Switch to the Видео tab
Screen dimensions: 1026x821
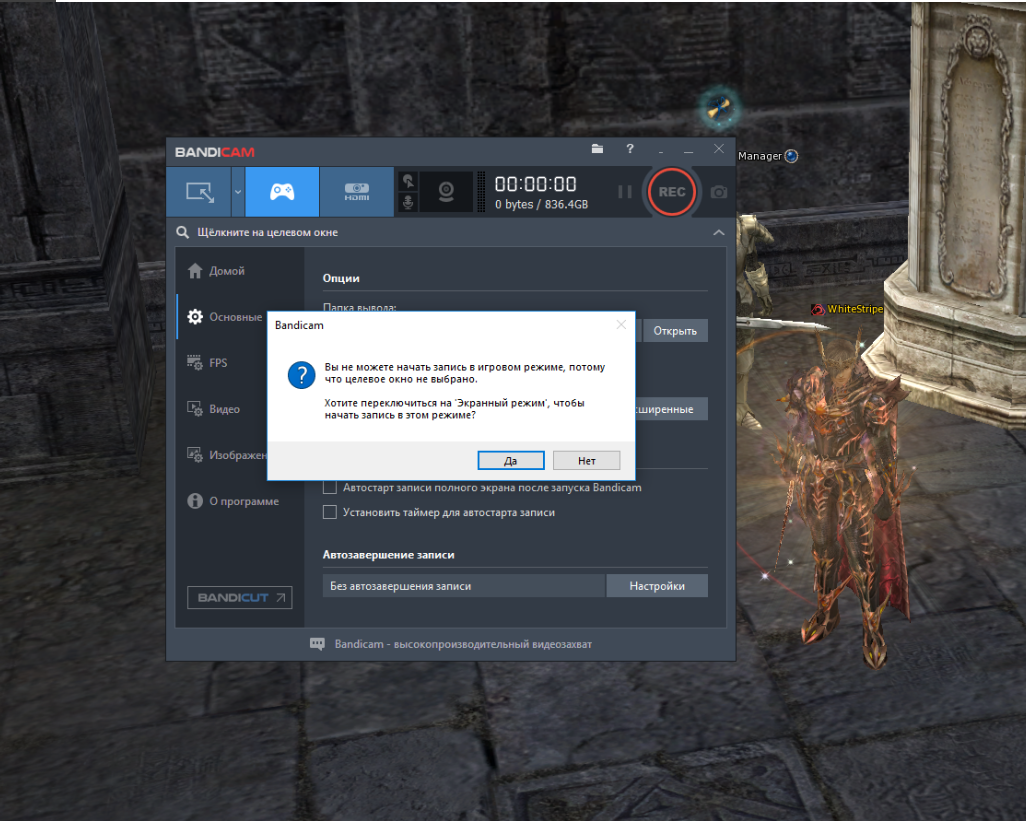tap(224, 409)
